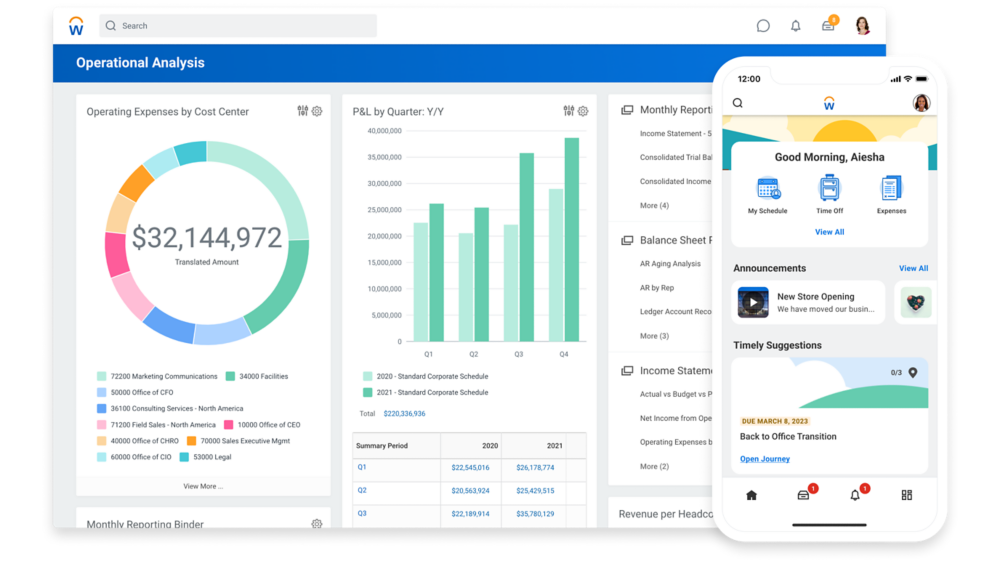Open Time Off on the phone

(x=829, y=194)
